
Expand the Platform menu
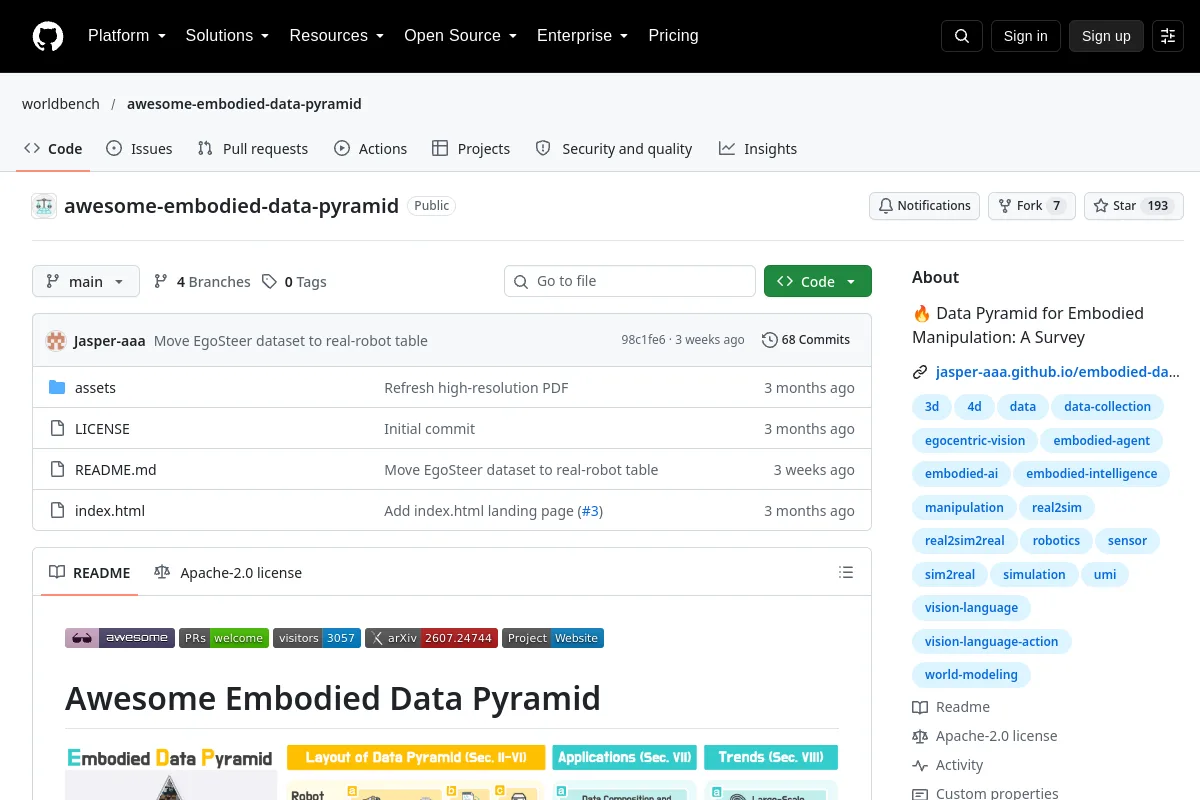(x=127, y=36)
